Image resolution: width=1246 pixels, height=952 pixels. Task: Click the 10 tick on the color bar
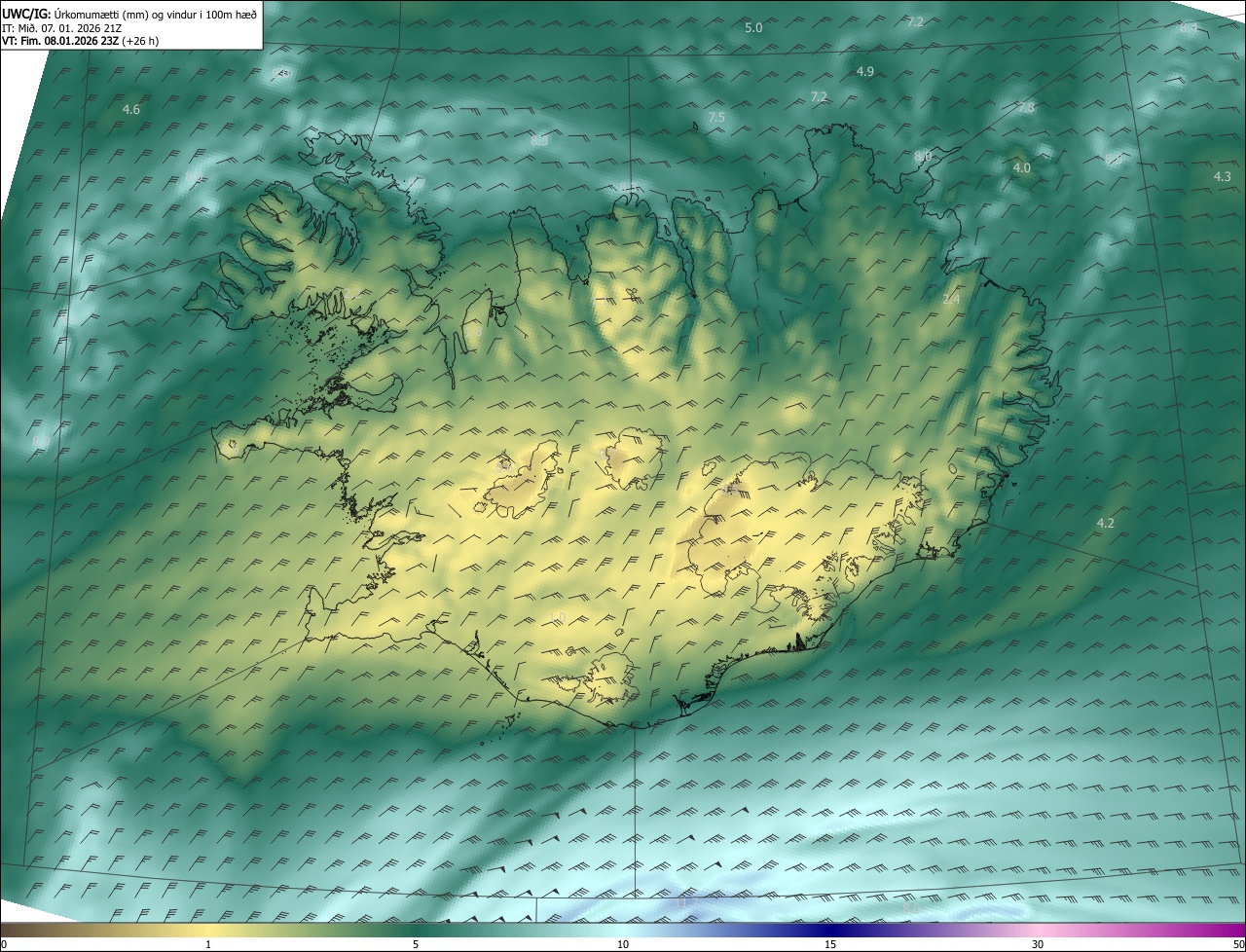point(623,944)
